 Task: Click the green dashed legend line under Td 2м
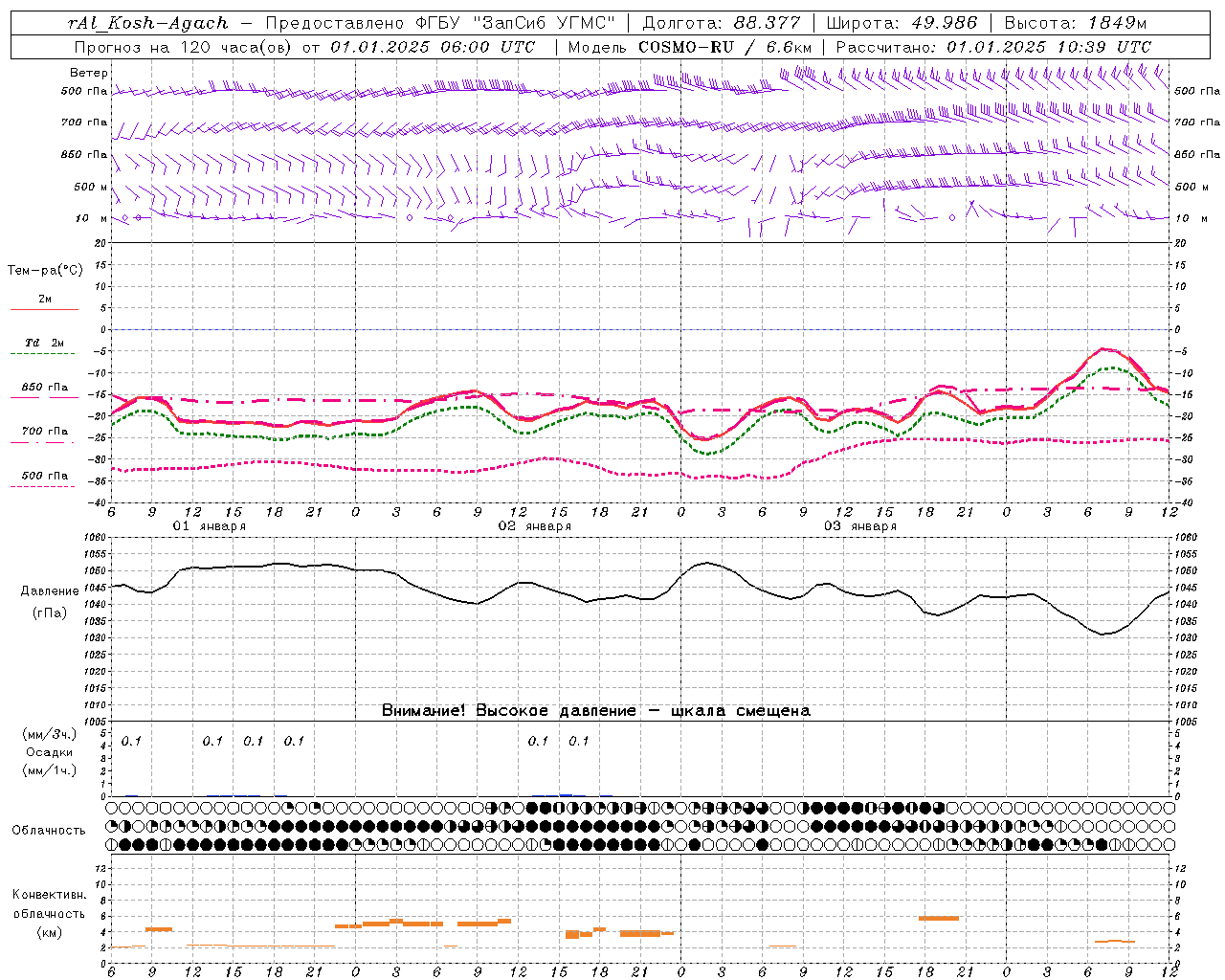44,354
